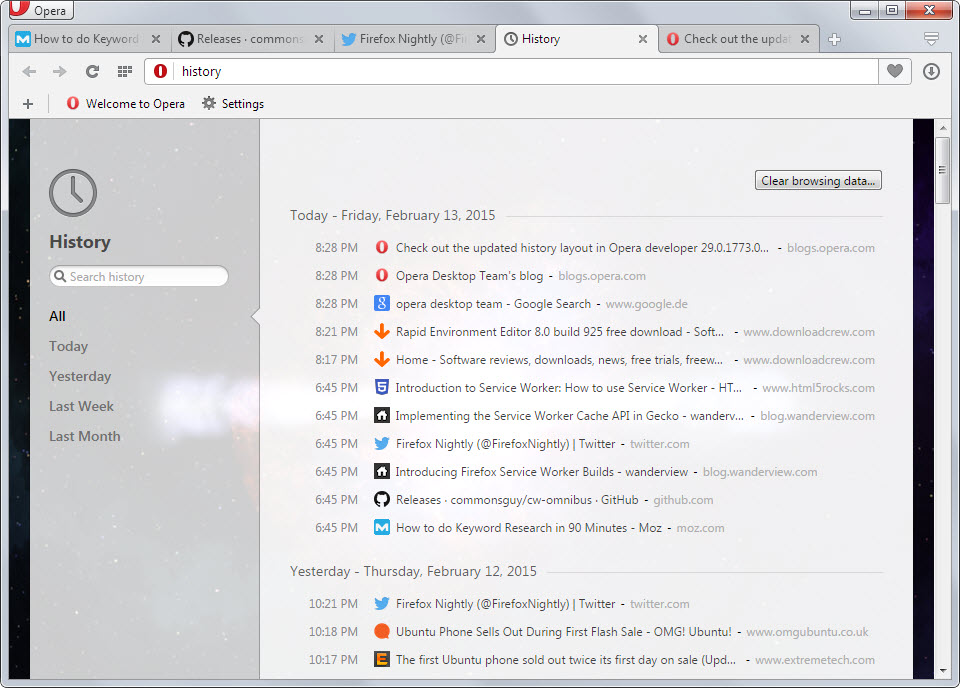Screen dimensions: 960x688
Task: Open How to do Keyword Research entry
Action: pos(529,528)
